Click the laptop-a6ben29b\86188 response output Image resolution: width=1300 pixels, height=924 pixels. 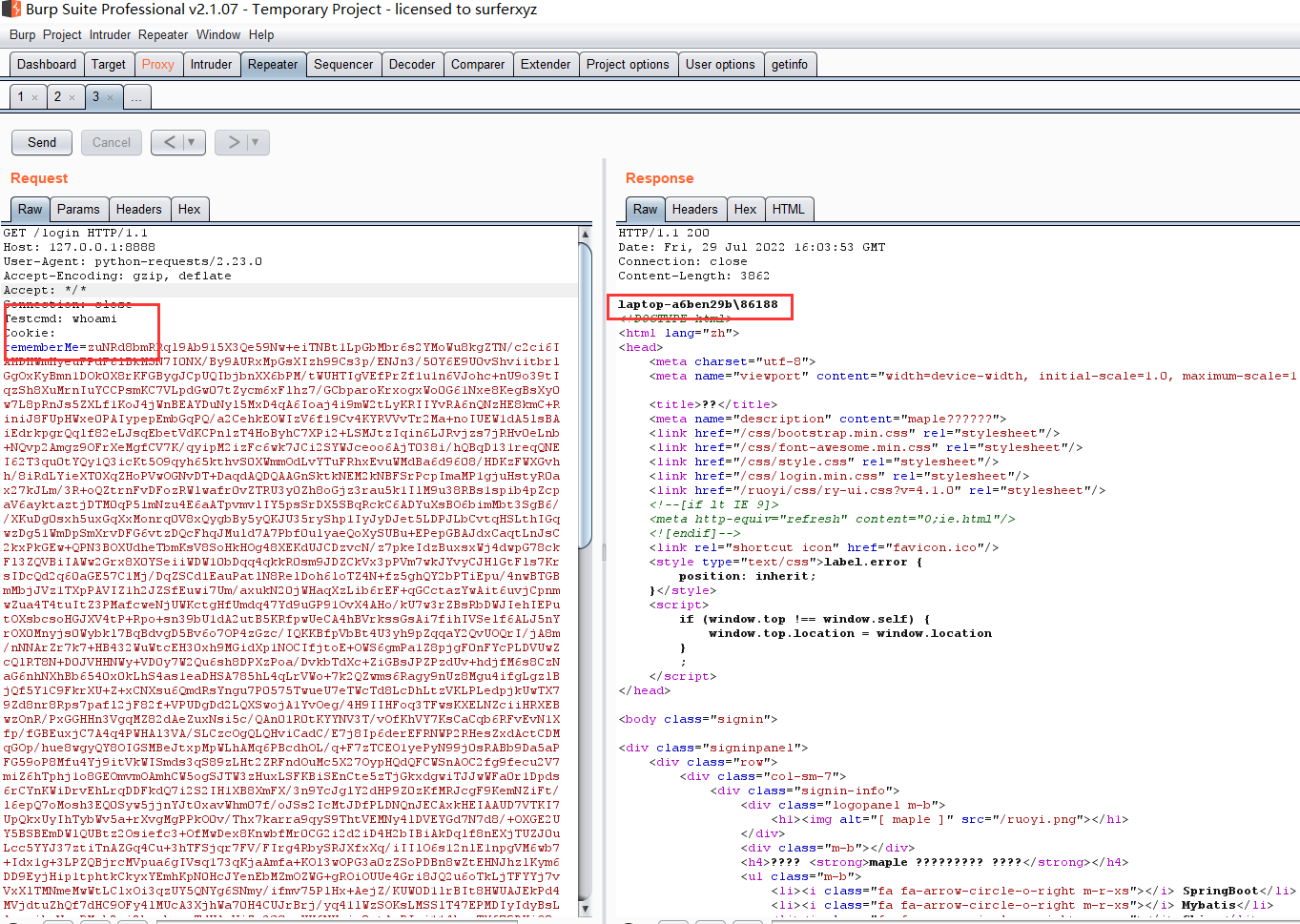pyautogui.click(x=698, y=304)
